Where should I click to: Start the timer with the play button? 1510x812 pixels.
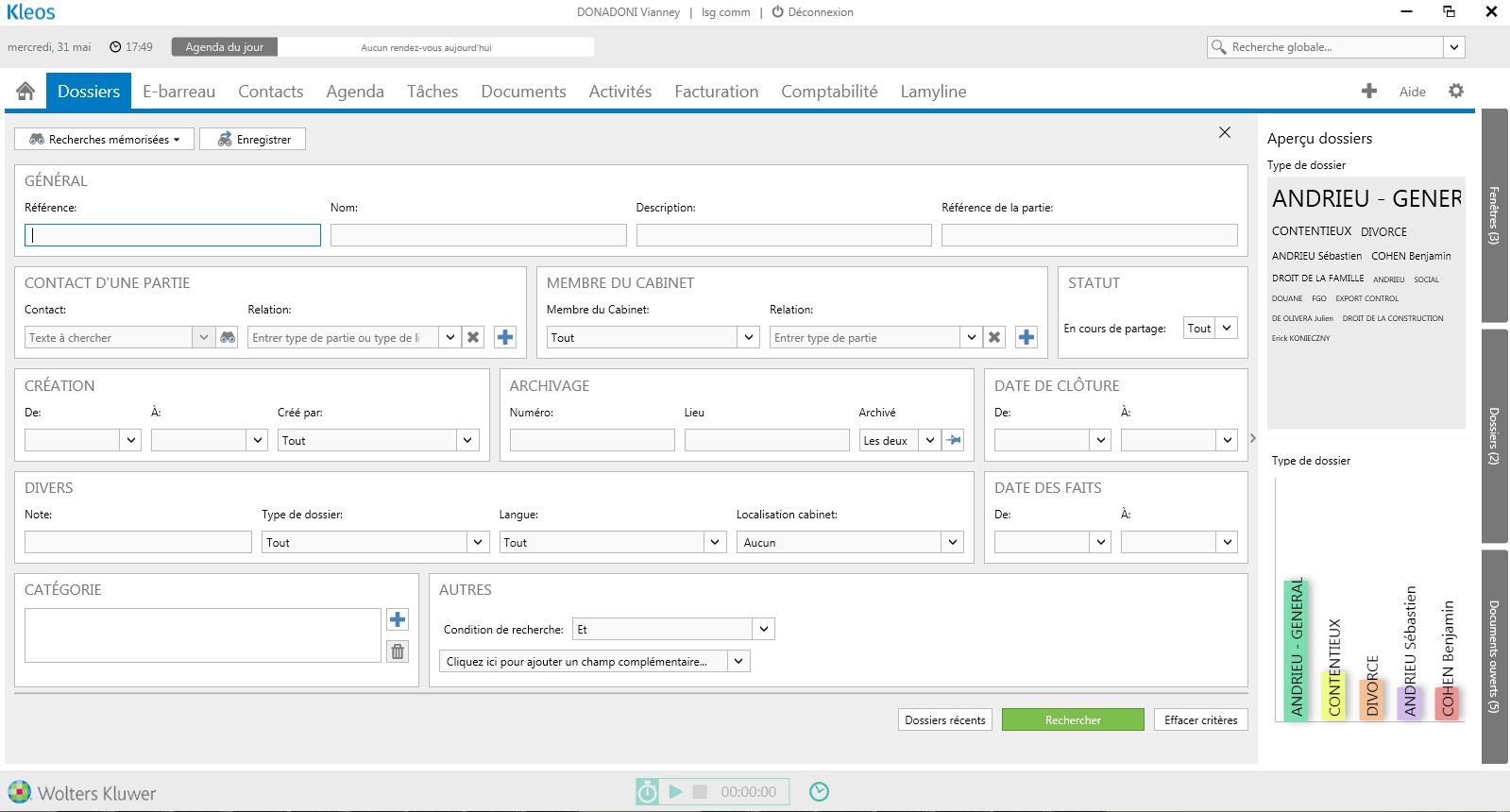click(675, 791)
